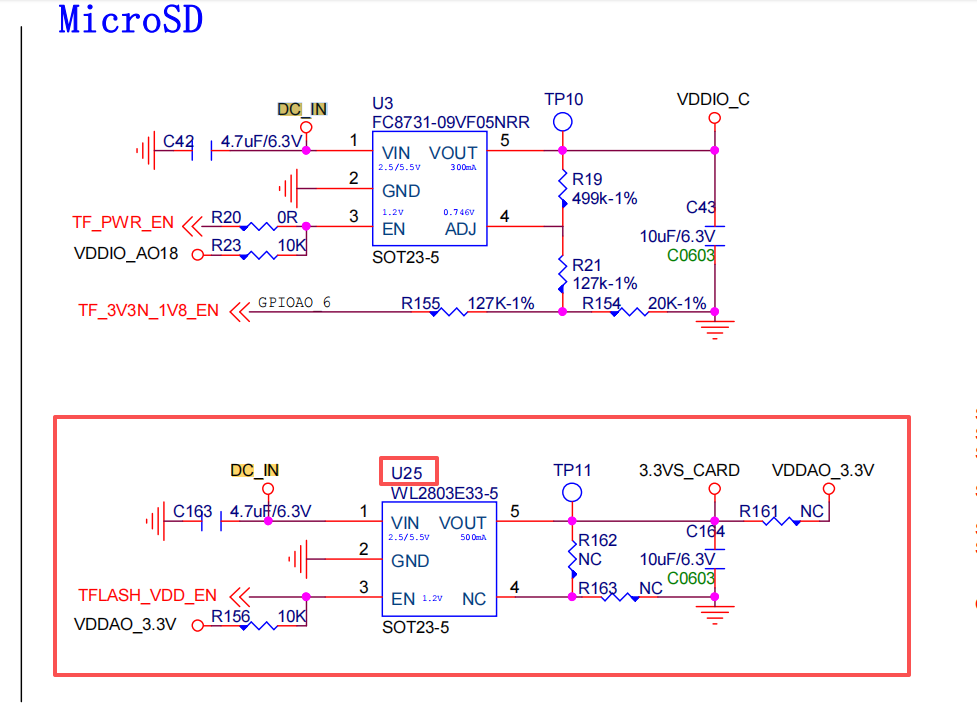Select the DC_IN label above U3 circuit
Viewport: 977px width, 719px height.
302,109
